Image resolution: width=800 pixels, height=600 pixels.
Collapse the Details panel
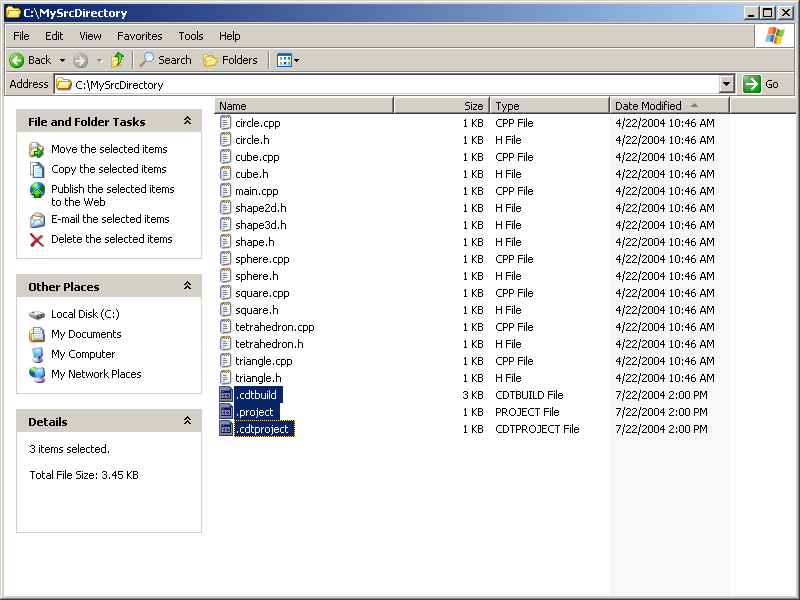point(187,421)
